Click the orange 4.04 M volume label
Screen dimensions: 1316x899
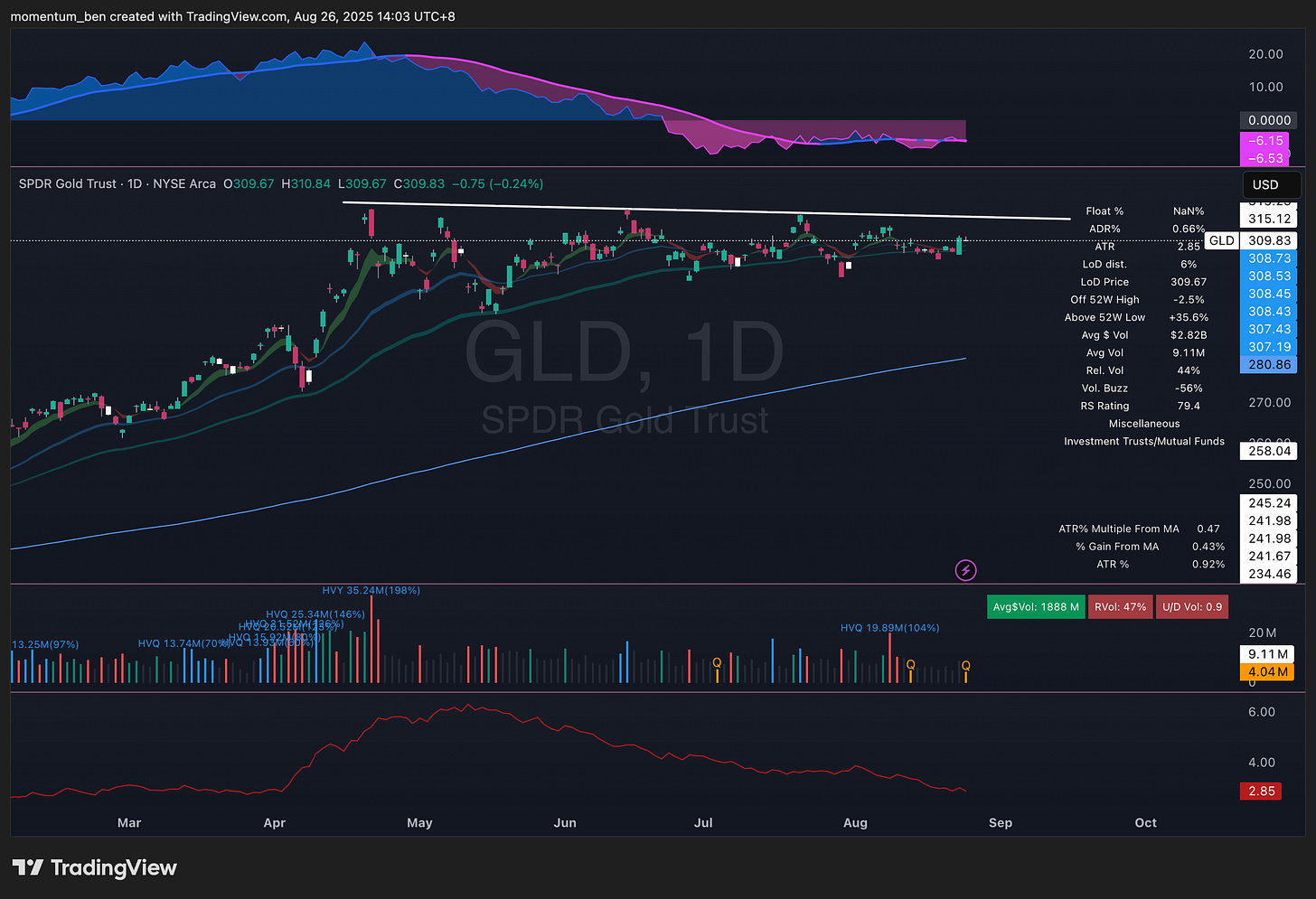point(1267,672)
